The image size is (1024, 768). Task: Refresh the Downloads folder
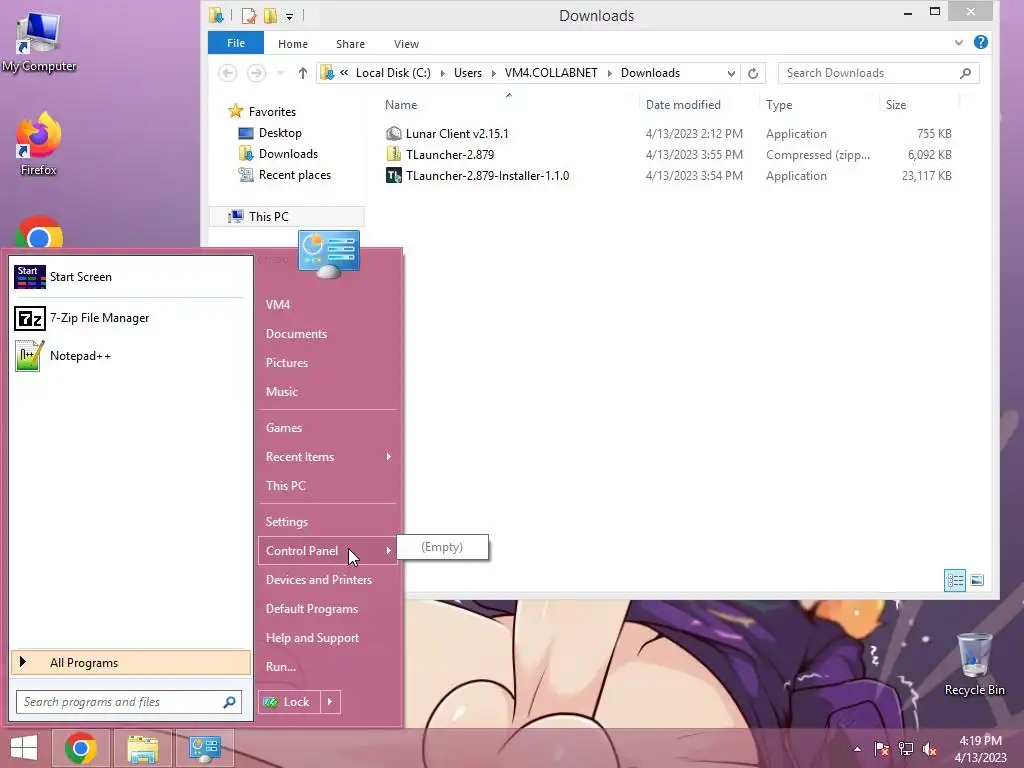coord(753,73)
